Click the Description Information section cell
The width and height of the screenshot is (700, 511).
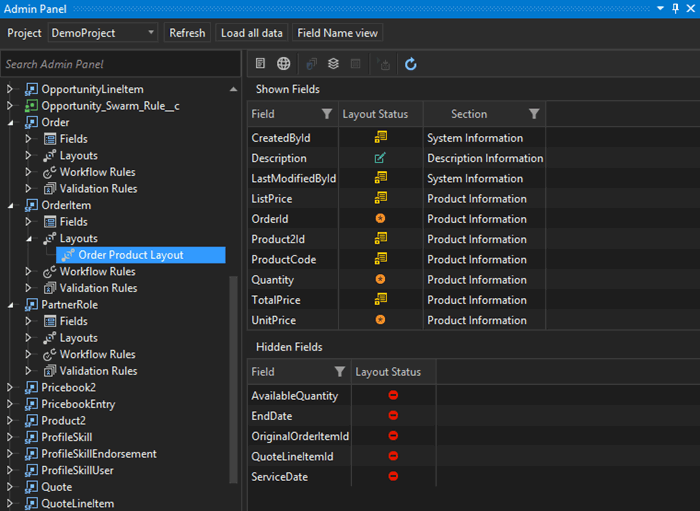click(x=485, y=158)
